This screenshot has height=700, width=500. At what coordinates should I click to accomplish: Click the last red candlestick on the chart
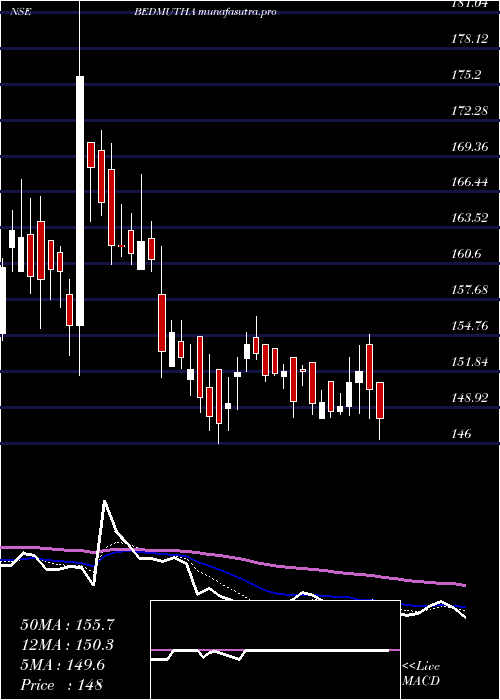[x=380, y=400]
